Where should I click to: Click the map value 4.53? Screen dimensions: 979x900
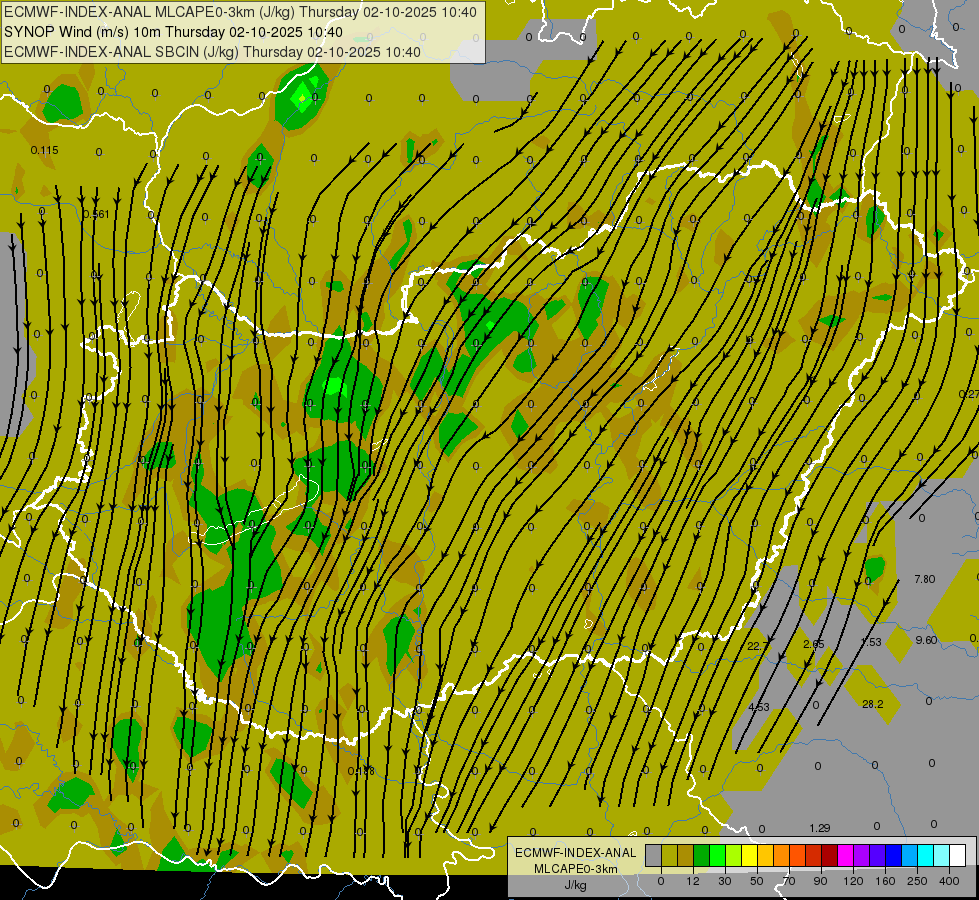[x=759, y=707]
